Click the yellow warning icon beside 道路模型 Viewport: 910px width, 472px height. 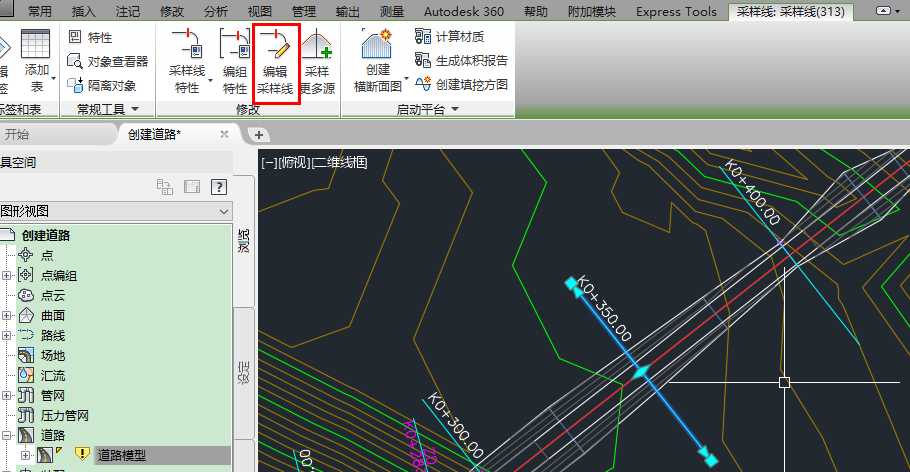[x=82, y=453]
